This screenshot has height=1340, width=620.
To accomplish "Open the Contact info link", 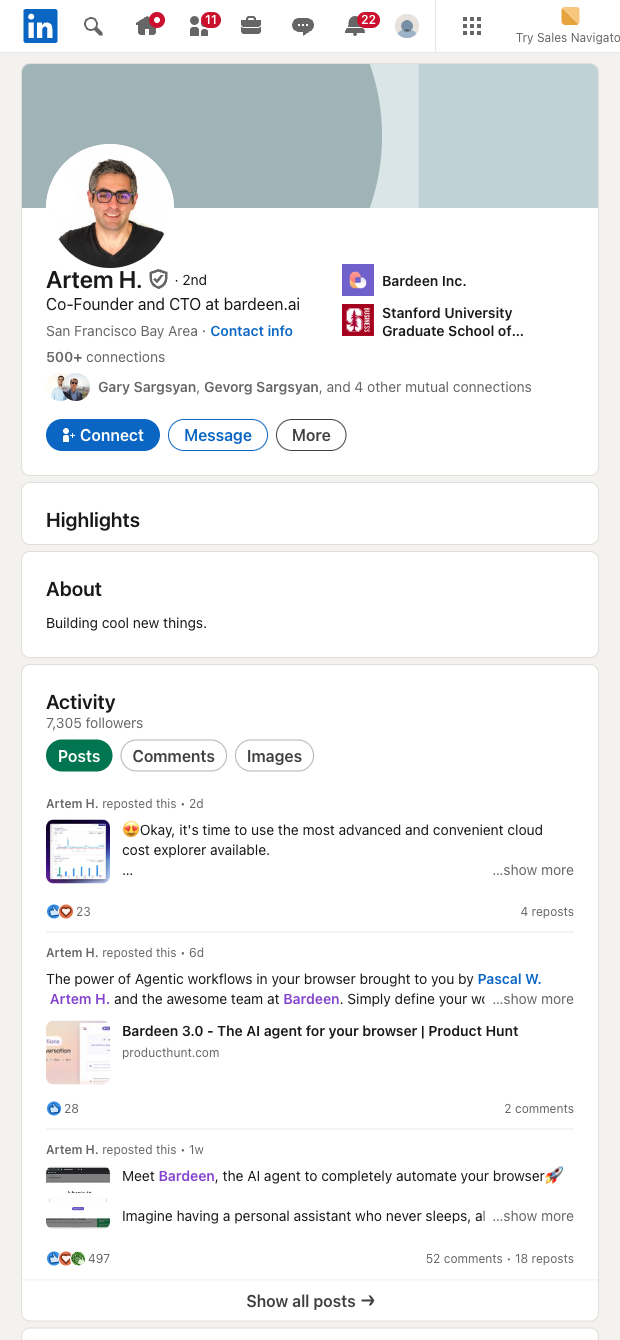I will pos(251,331).
